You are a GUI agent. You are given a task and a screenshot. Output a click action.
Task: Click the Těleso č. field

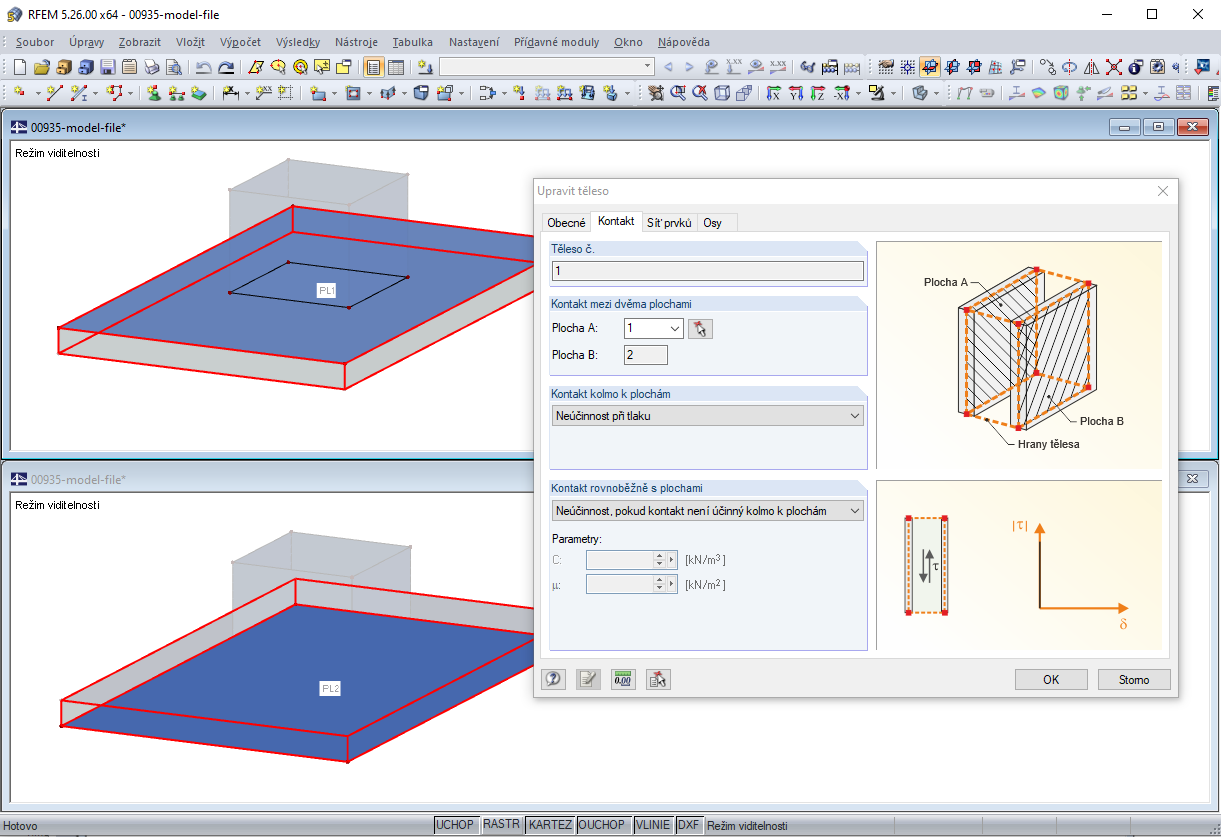point(708,271)
